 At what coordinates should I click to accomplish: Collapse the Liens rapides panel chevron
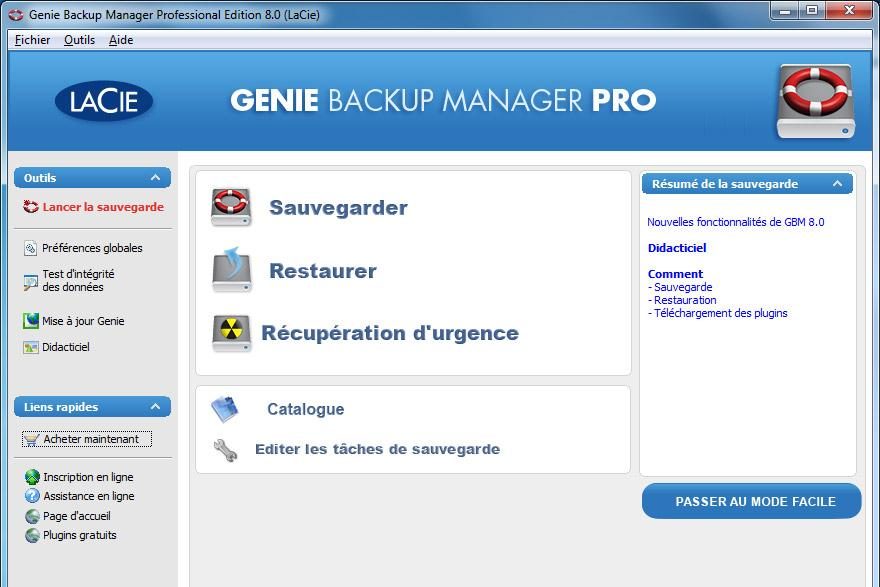(155, 407)
